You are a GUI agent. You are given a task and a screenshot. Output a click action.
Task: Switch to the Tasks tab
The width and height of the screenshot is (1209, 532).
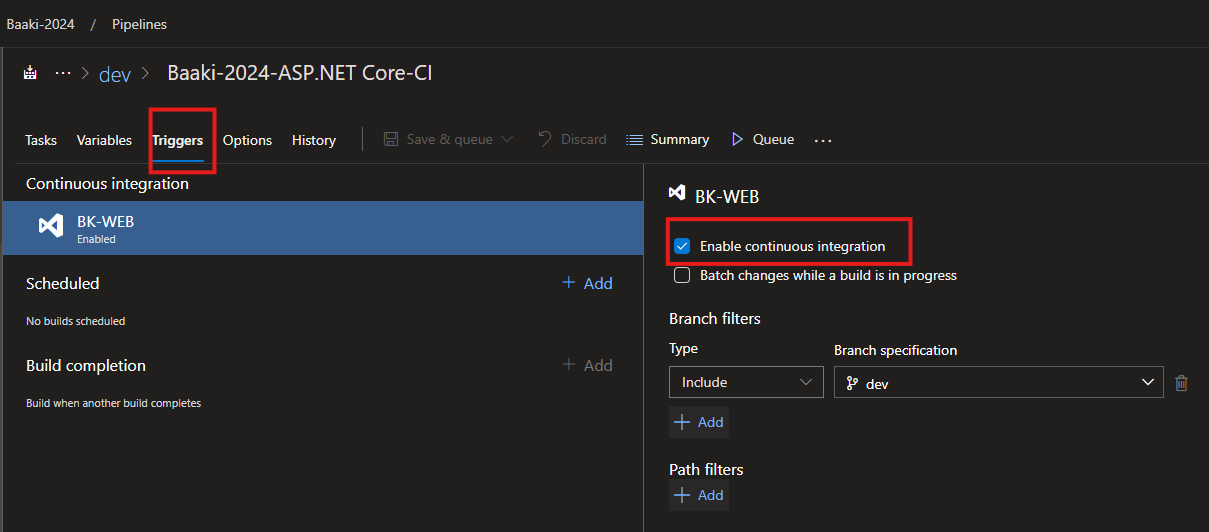coord(41,140)
